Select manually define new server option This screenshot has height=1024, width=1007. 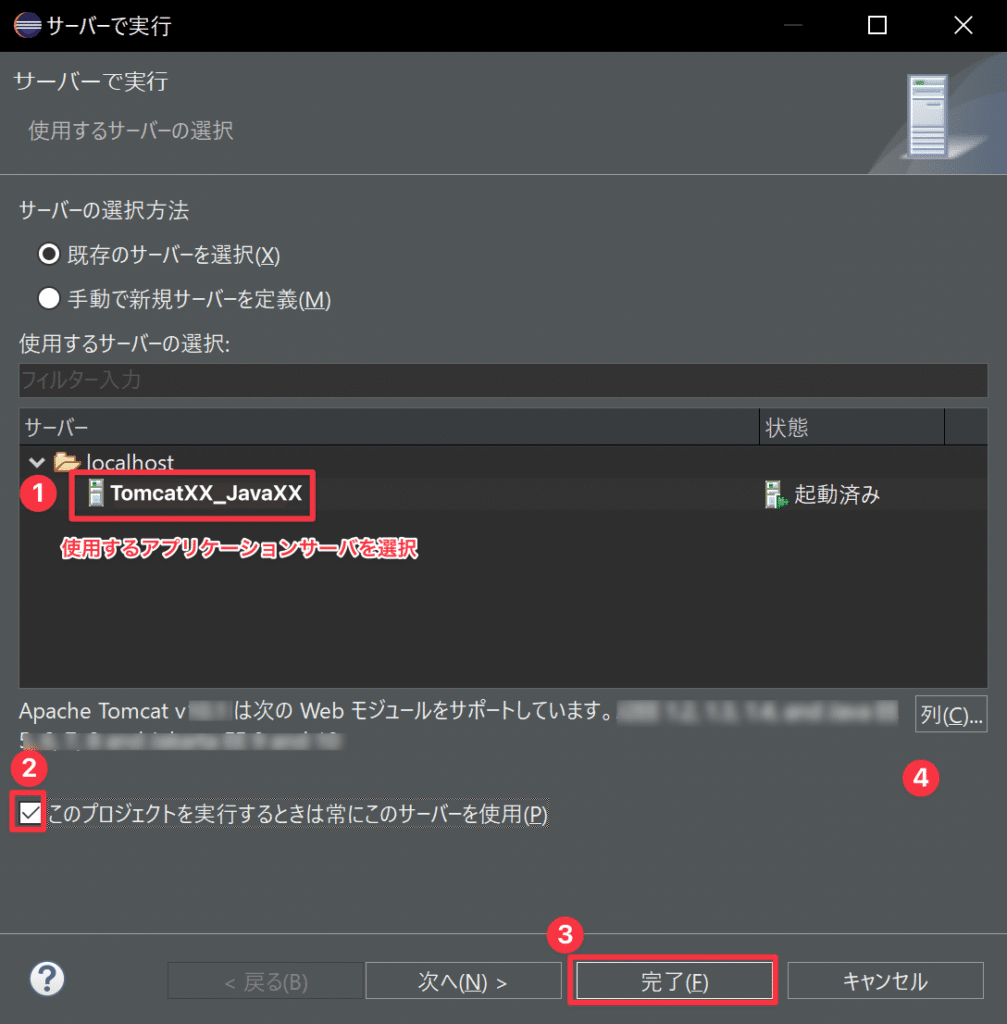[x=48, y=298]
